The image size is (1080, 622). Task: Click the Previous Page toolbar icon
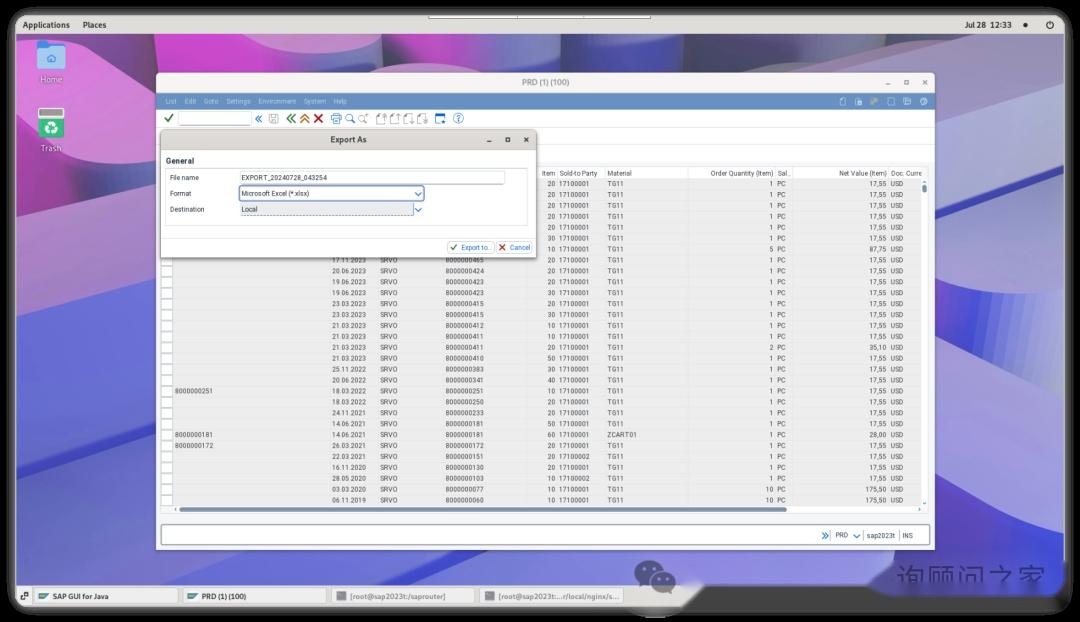(395, 118)
